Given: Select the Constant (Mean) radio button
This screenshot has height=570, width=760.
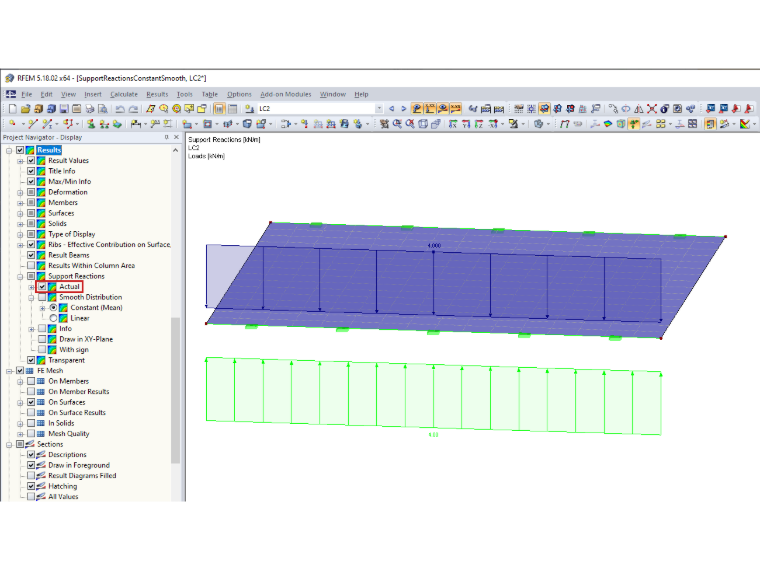Looking at the screenshot, I should pyautogui.click(x=53, y=308).
